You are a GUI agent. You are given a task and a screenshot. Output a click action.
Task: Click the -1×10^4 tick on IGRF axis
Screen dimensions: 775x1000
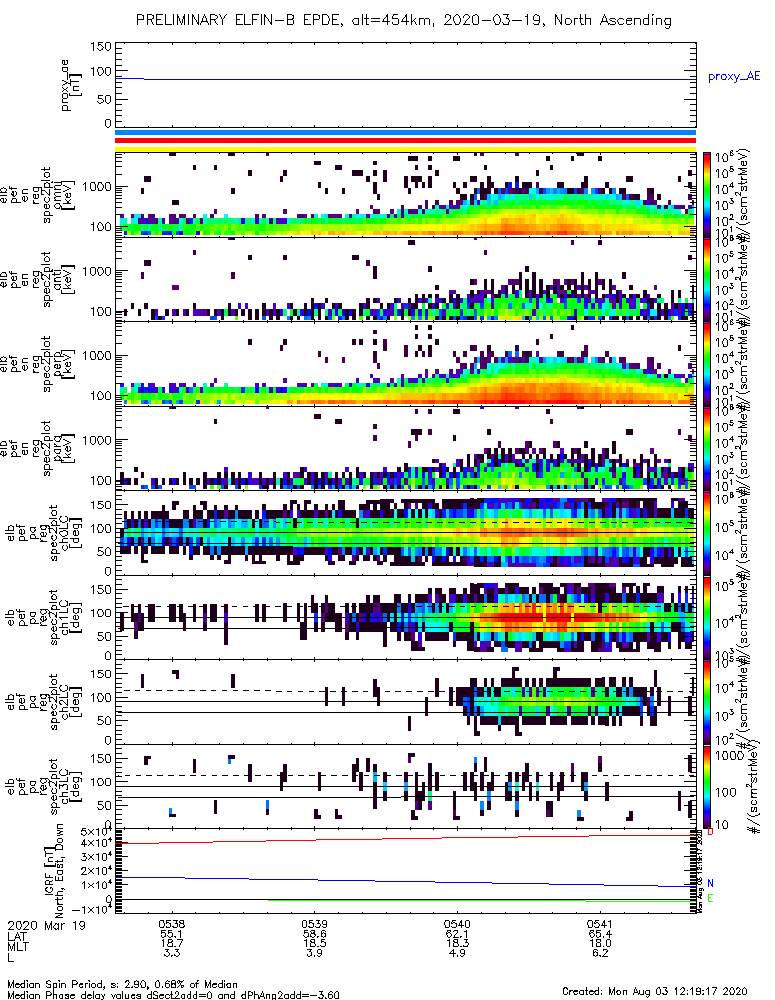tap(91, 910)
